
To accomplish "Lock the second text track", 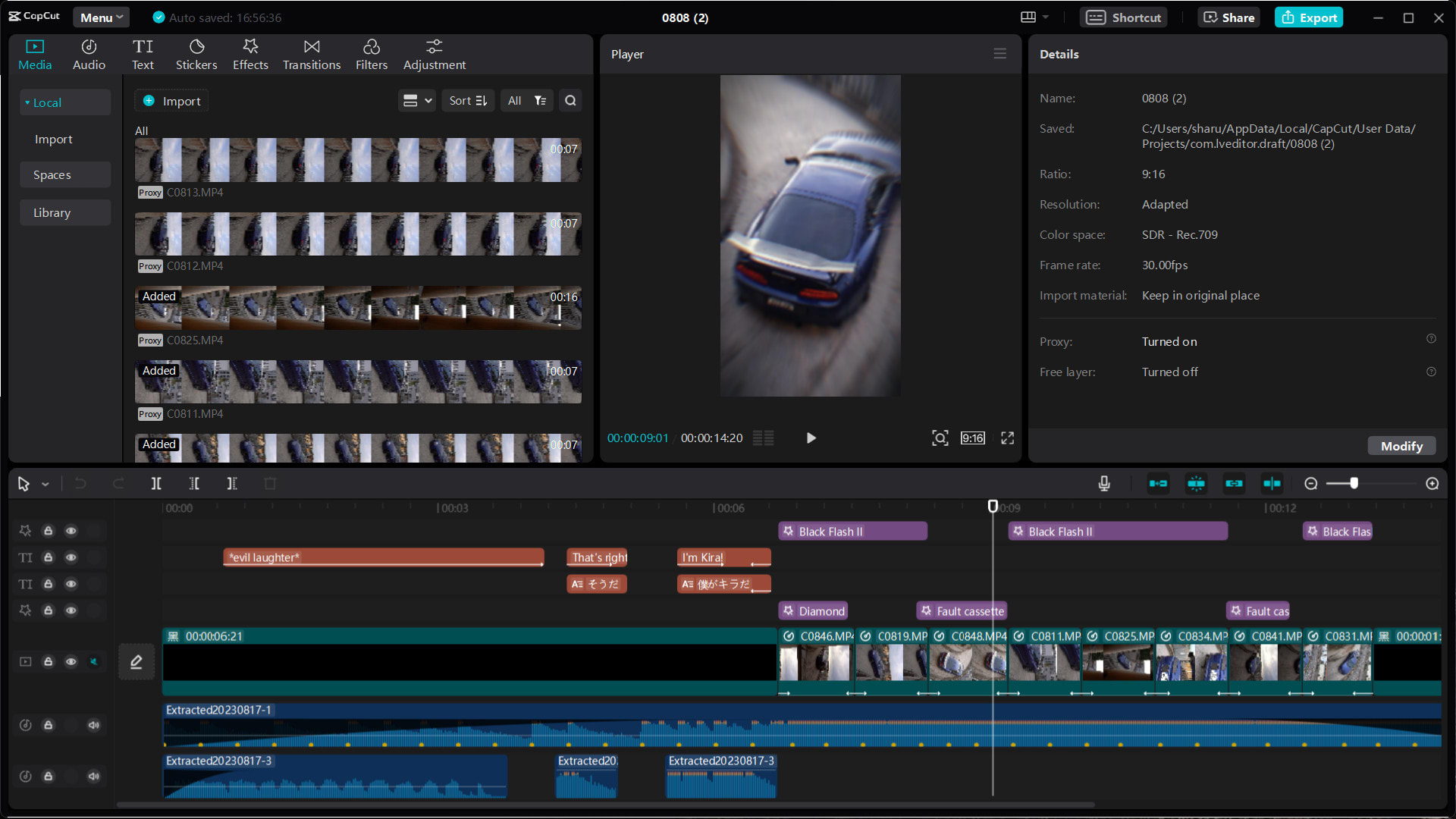I will click(48, 584).
